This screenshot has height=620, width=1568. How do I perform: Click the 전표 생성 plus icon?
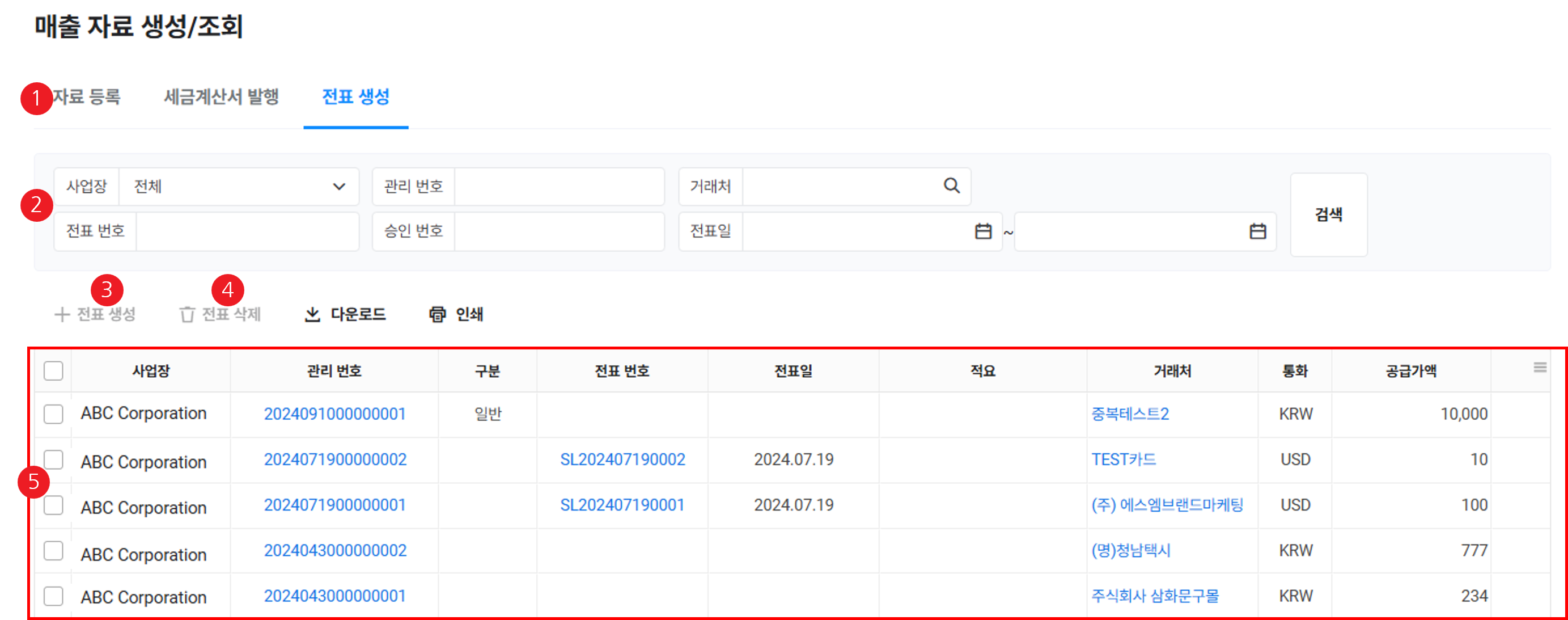[x=62, y=314]
